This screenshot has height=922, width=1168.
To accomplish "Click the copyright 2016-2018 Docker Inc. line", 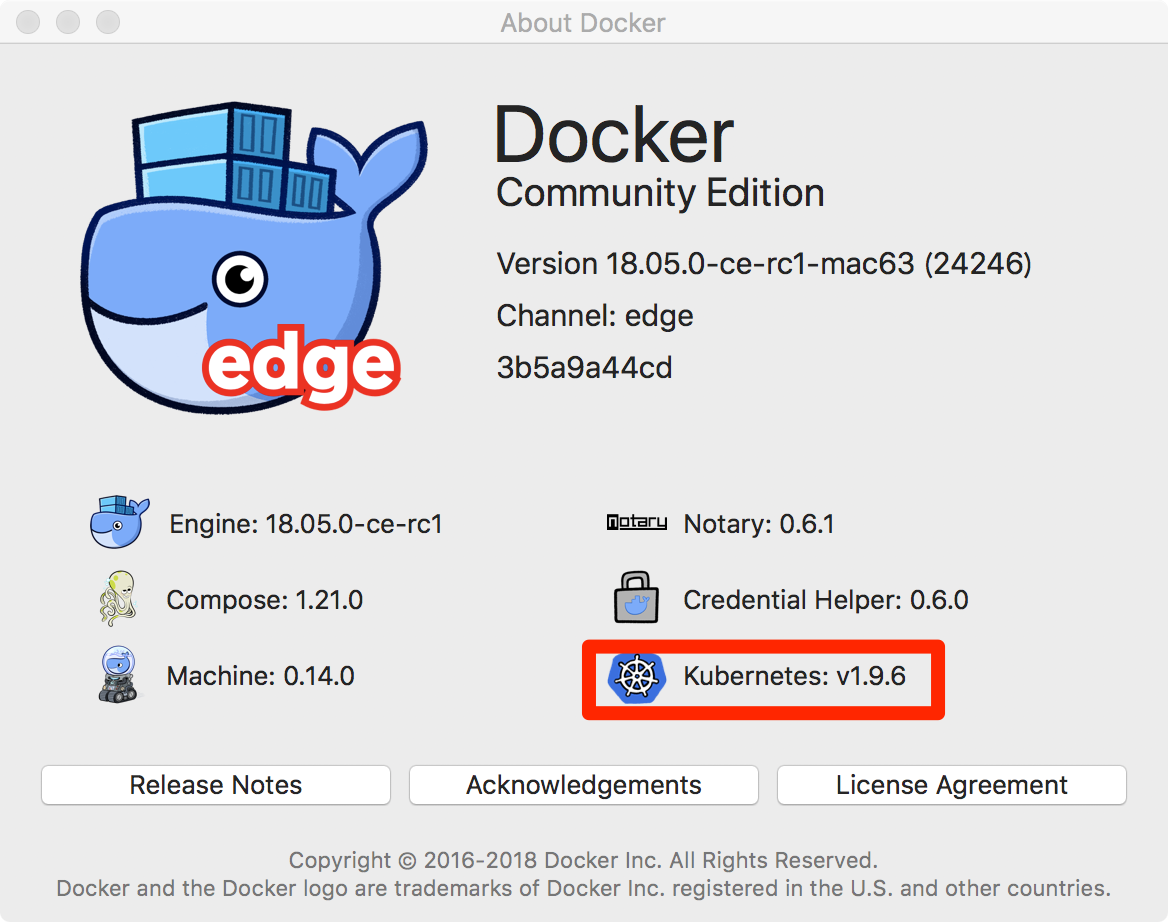I will (x=583, y=860).
